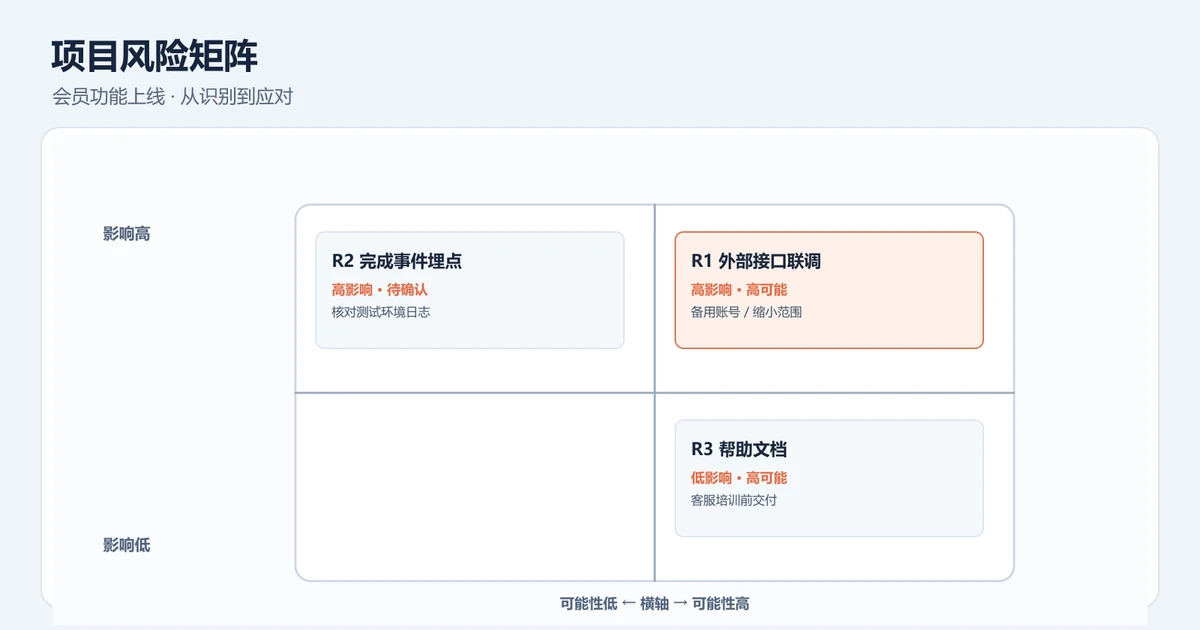Screen dimensions: 1200x630
Task: Select the card title R1 外部接口联调
Action: 756,261
